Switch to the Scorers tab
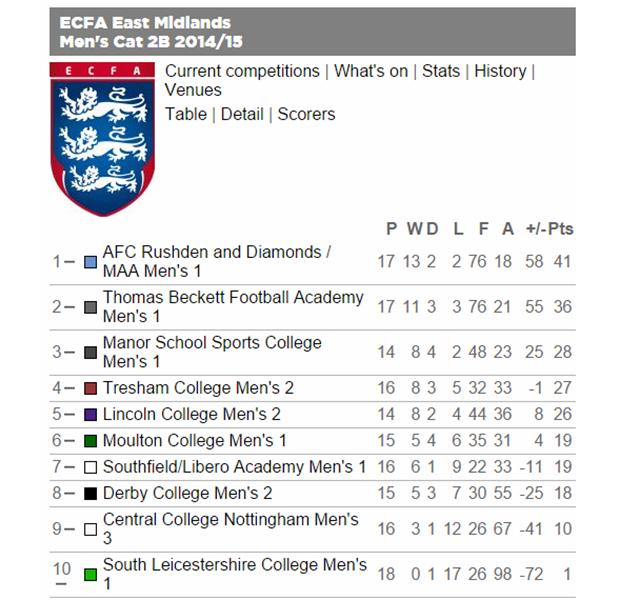Viewport: 620px width, 600px height. tap(306, 114)
